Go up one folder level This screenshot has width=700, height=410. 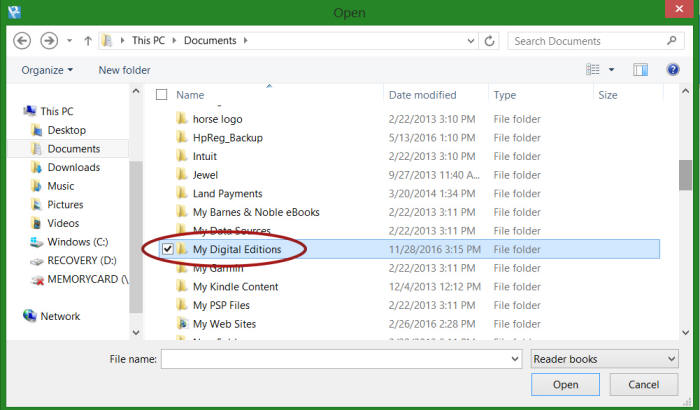(x=88, y=41)
